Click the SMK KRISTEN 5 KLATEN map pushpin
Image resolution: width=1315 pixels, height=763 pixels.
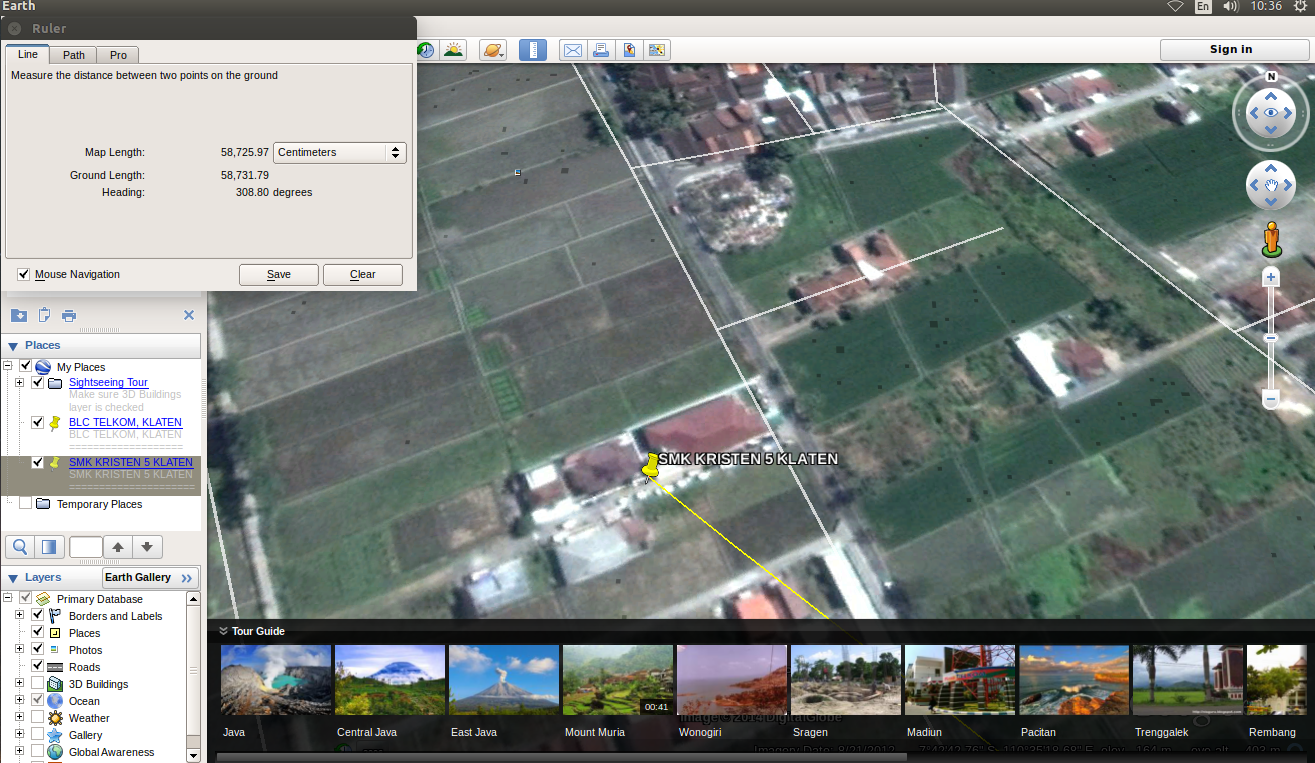[x=651, y=466]
